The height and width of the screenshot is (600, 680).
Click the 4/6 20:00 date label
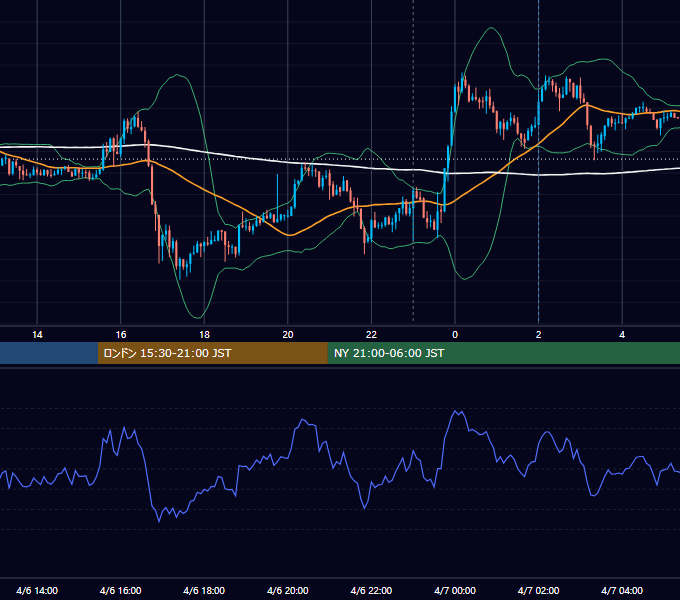pos(288,590)
